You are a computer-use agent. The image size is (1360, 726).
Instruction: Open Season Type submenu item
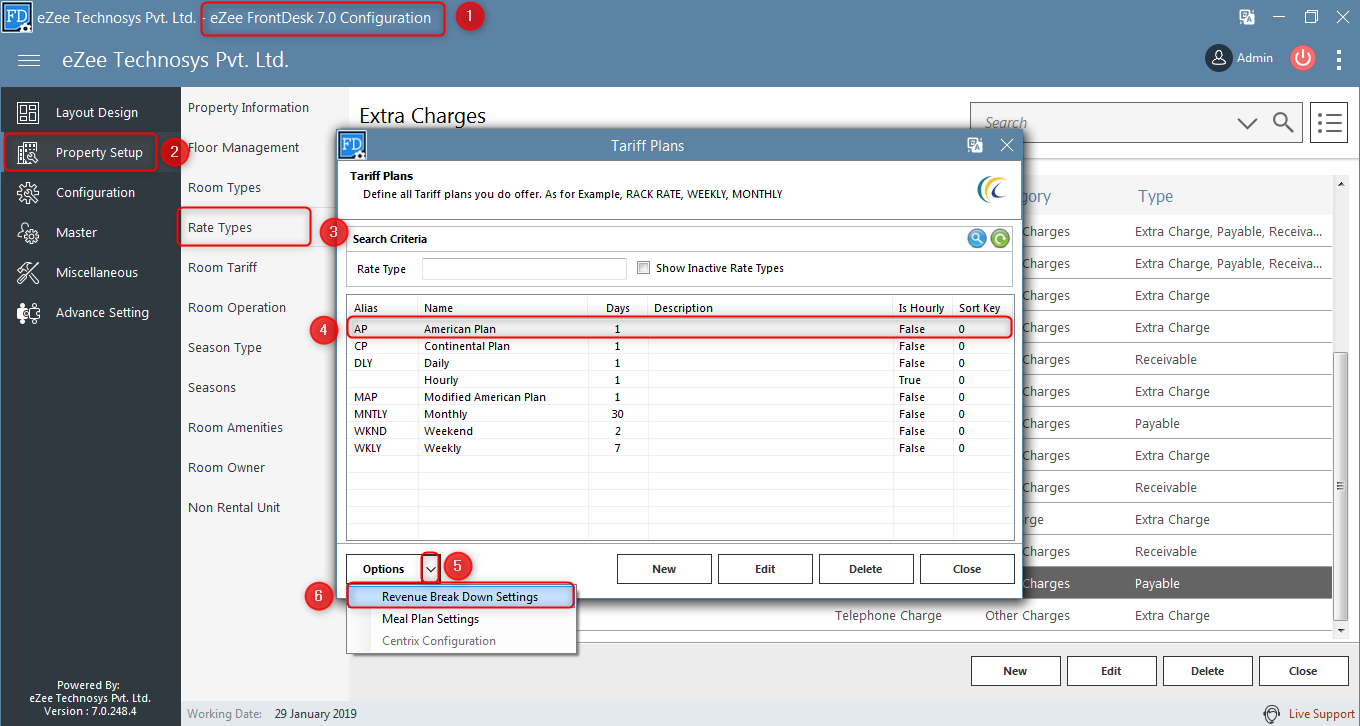tap(225, 348)
